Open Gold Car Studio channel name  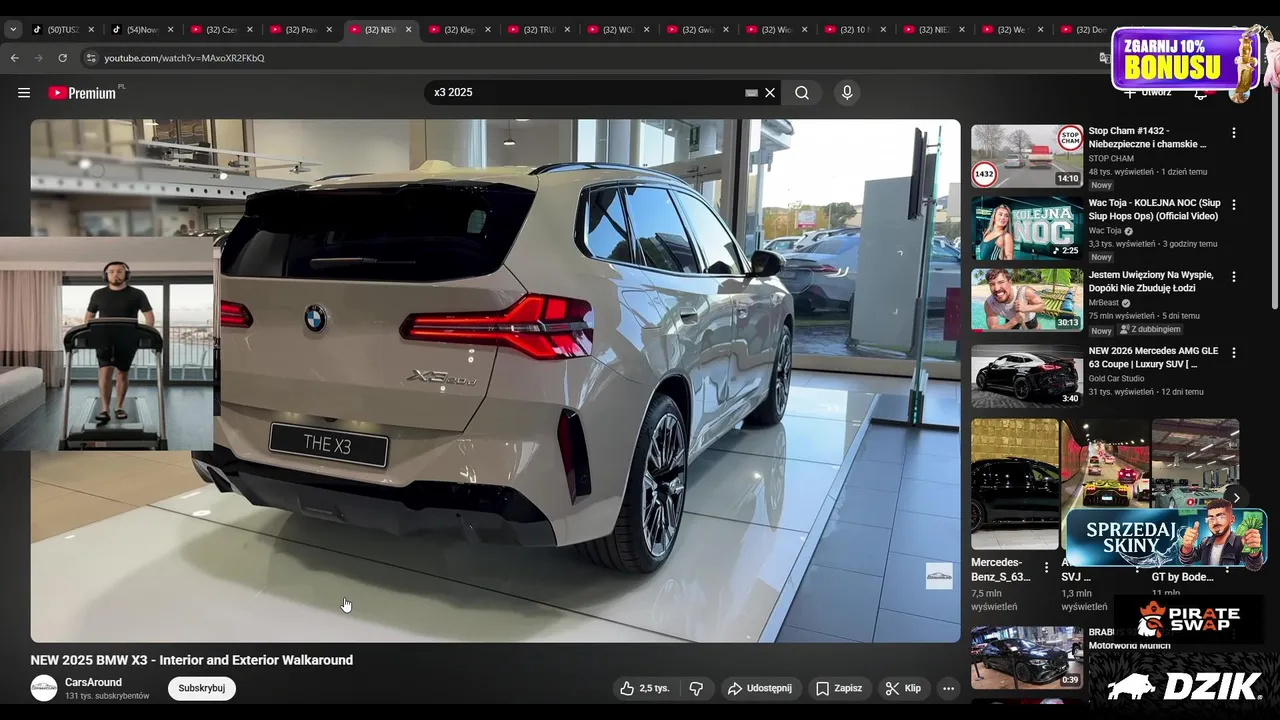point(1117,379)
